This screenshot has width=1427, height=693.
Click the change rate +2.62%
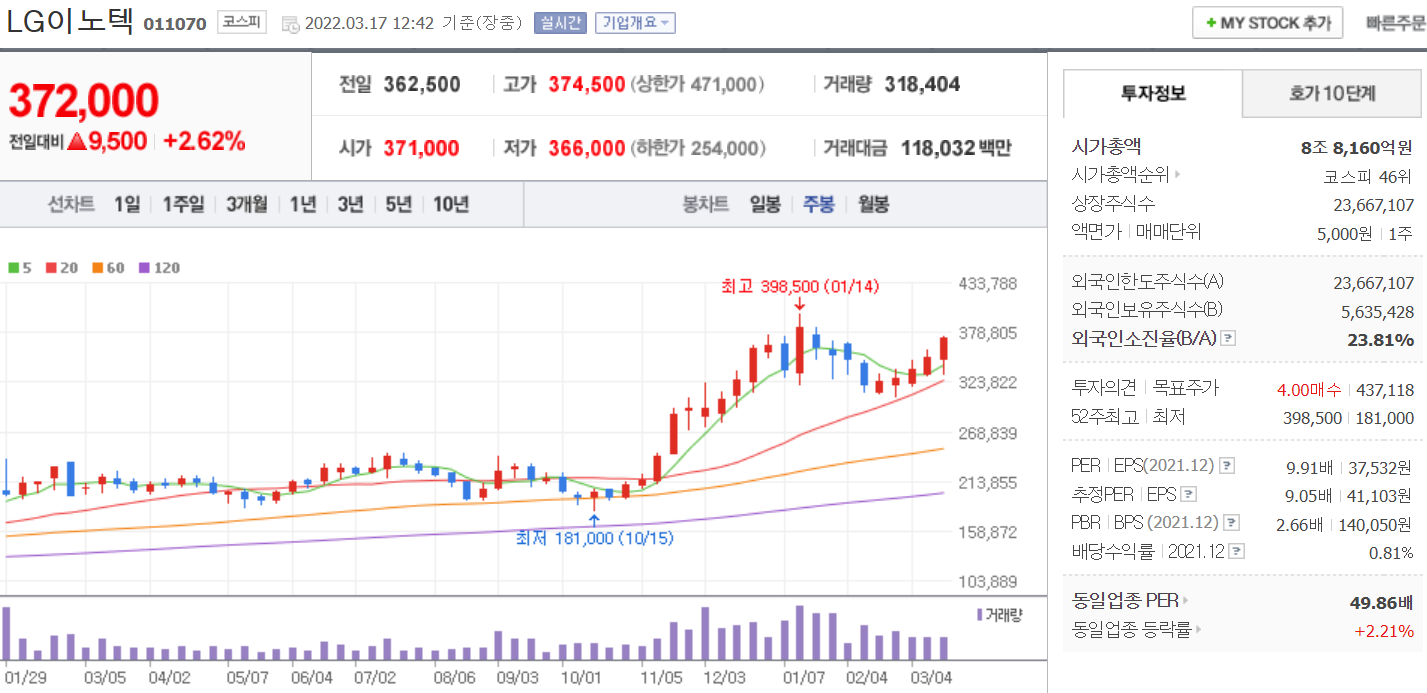(x=204, y=142)
